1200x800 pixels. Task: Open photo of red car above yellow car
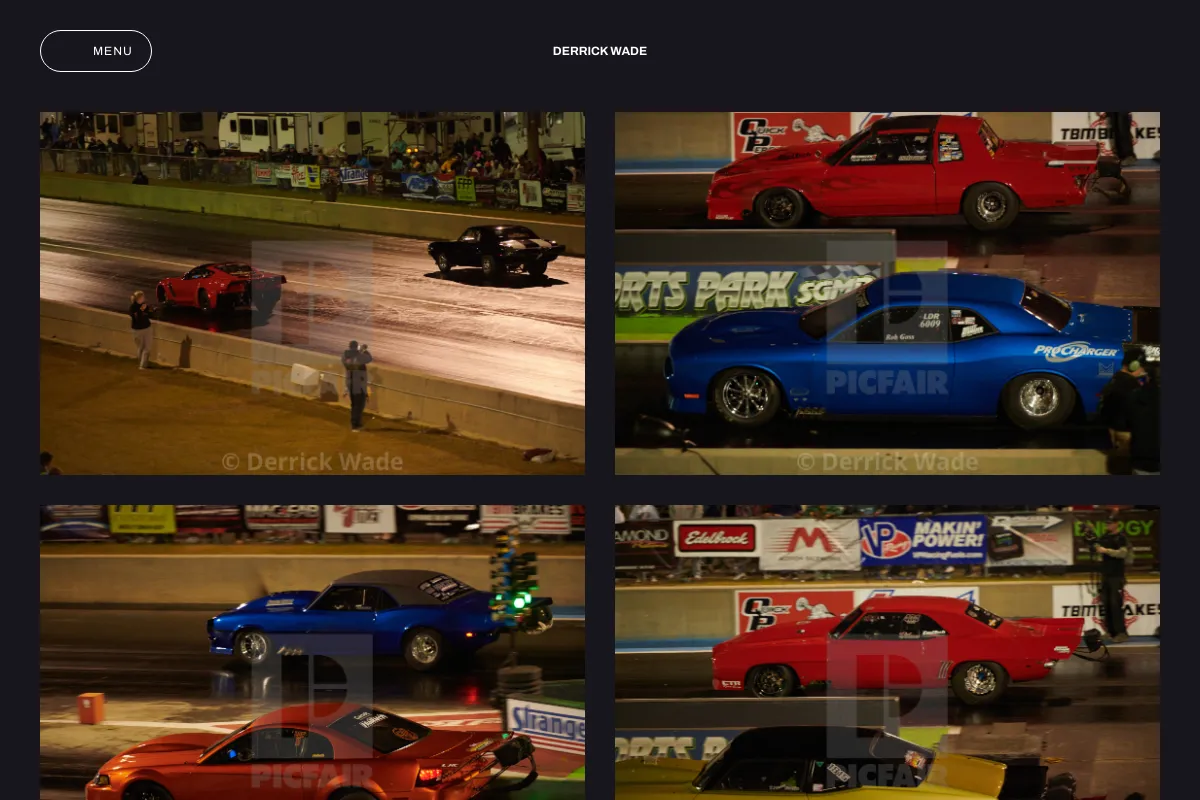click(x=887, y=652)
